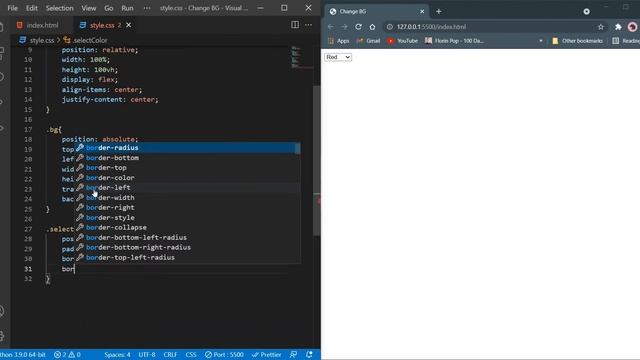The image size is (640, 360).
Task: Click the Python 3.9.0 64-bit interpreter status
Action: coord(22,355)
